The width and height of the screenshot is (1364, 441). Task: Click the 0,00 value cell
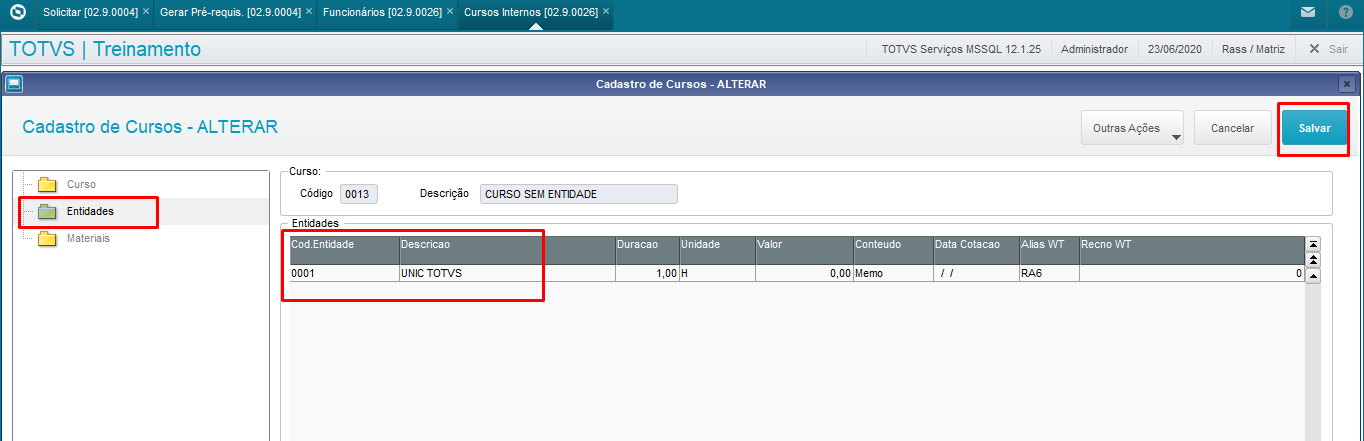(804, 273)
